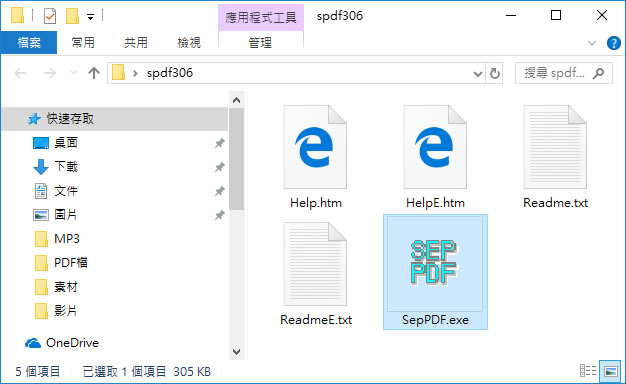
Task: Click the Help.htm file name label
Action: 316,203
